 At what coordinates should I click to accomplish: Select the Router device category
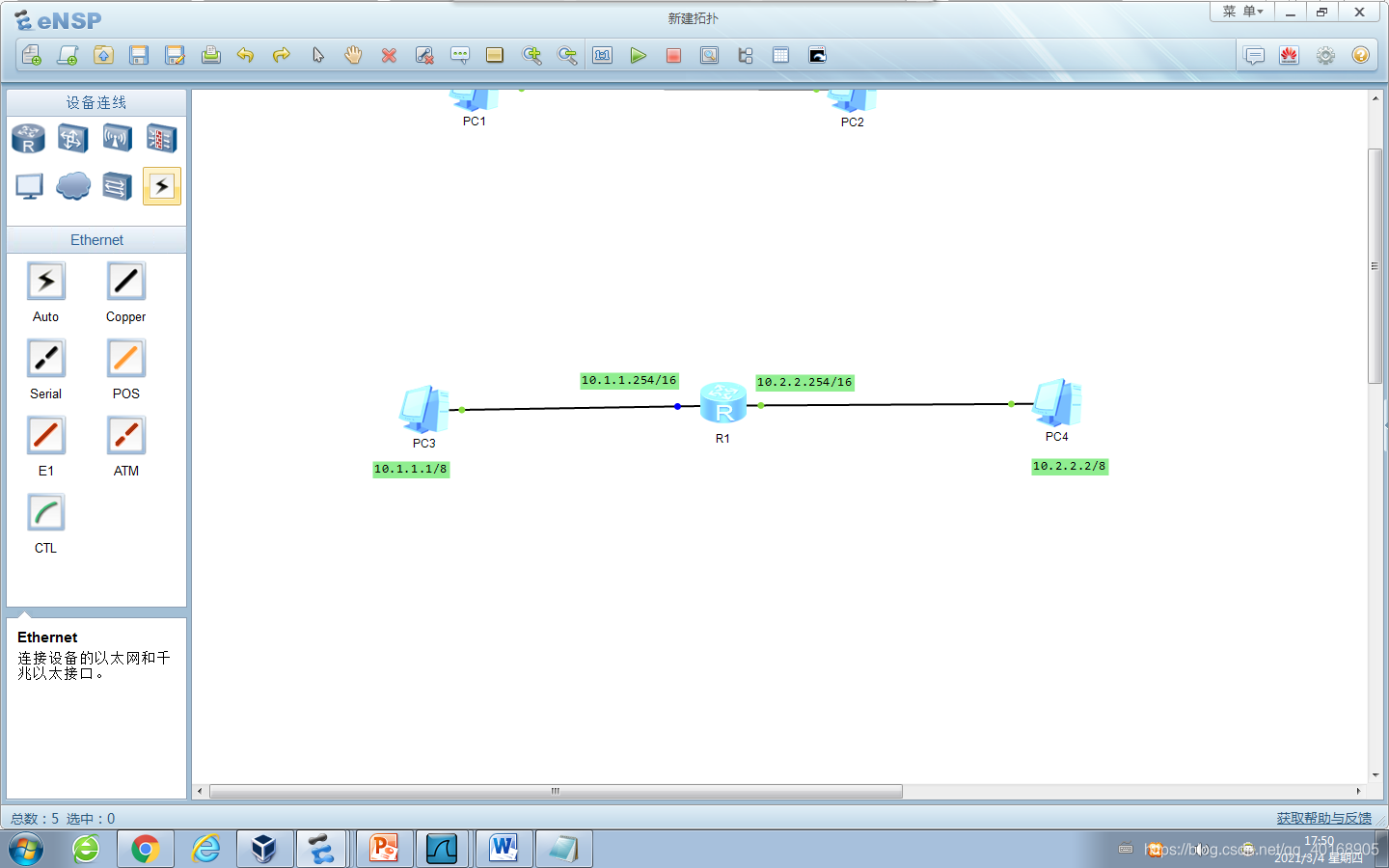point(28,138)
